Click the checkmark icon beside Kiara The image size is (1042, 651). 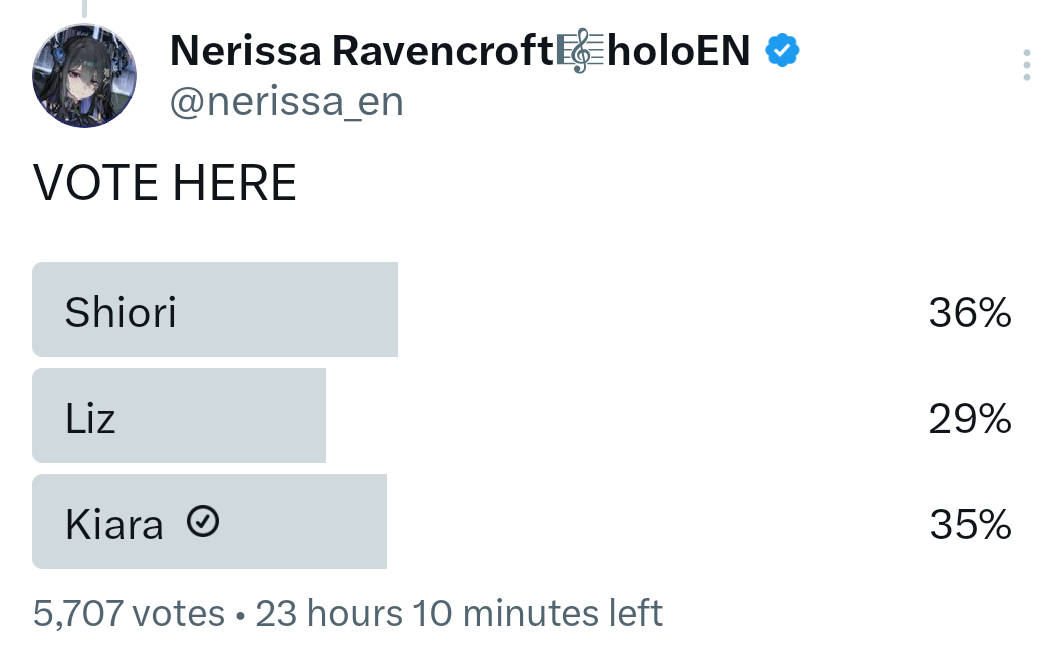point(203,521)
